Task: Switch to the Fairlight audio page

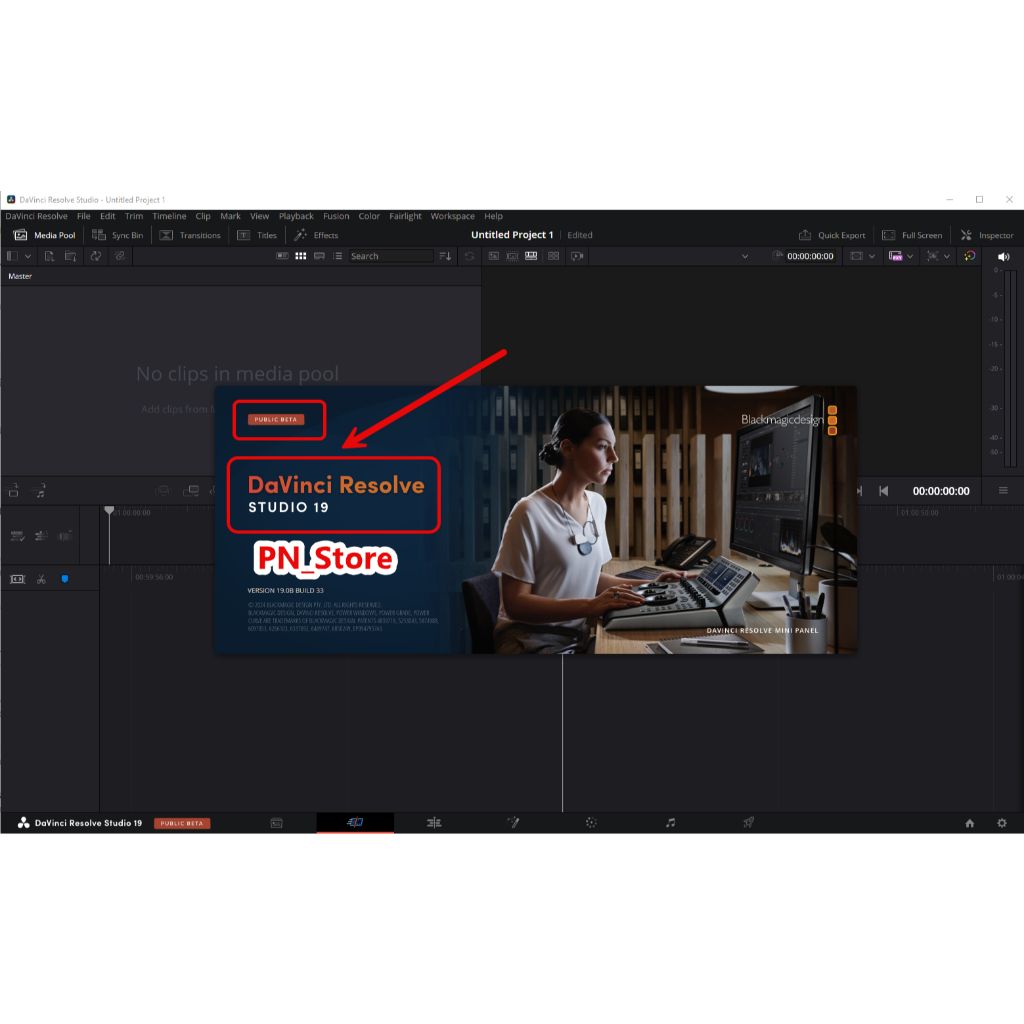Action: tap(670, 823)
